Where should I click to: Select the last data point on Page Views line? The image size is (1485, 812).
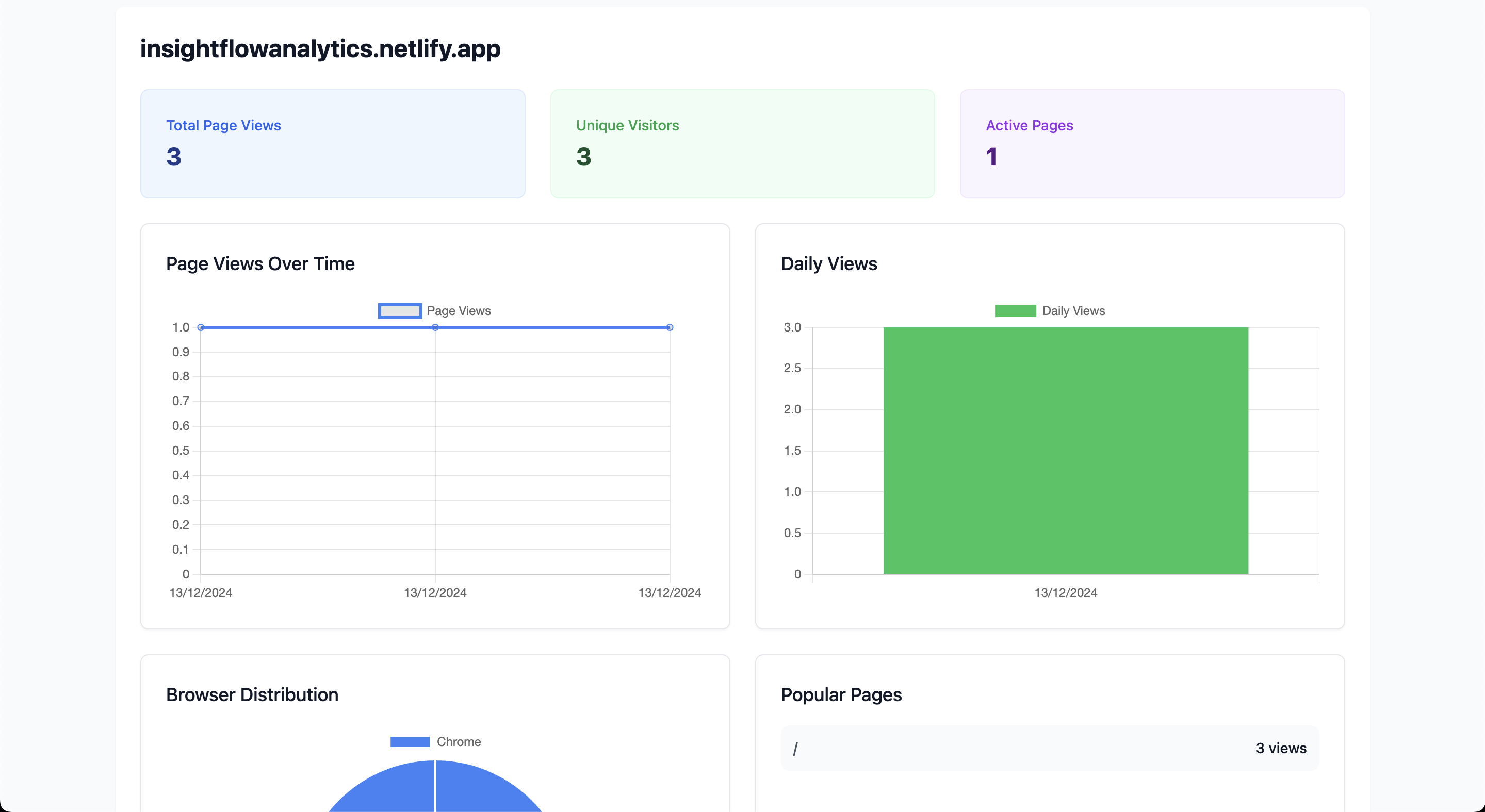coord(670,327)
